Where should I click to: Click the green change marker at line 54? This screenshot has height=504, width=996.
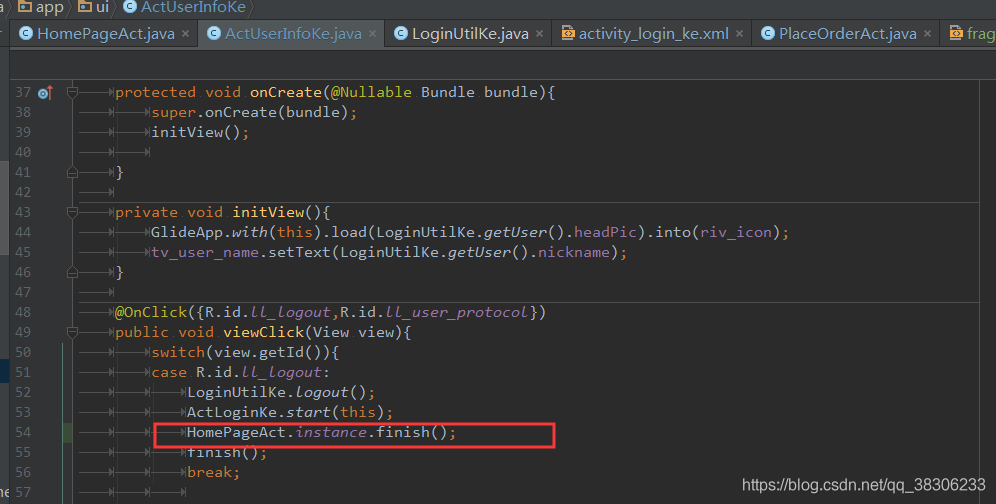[67, 433]
